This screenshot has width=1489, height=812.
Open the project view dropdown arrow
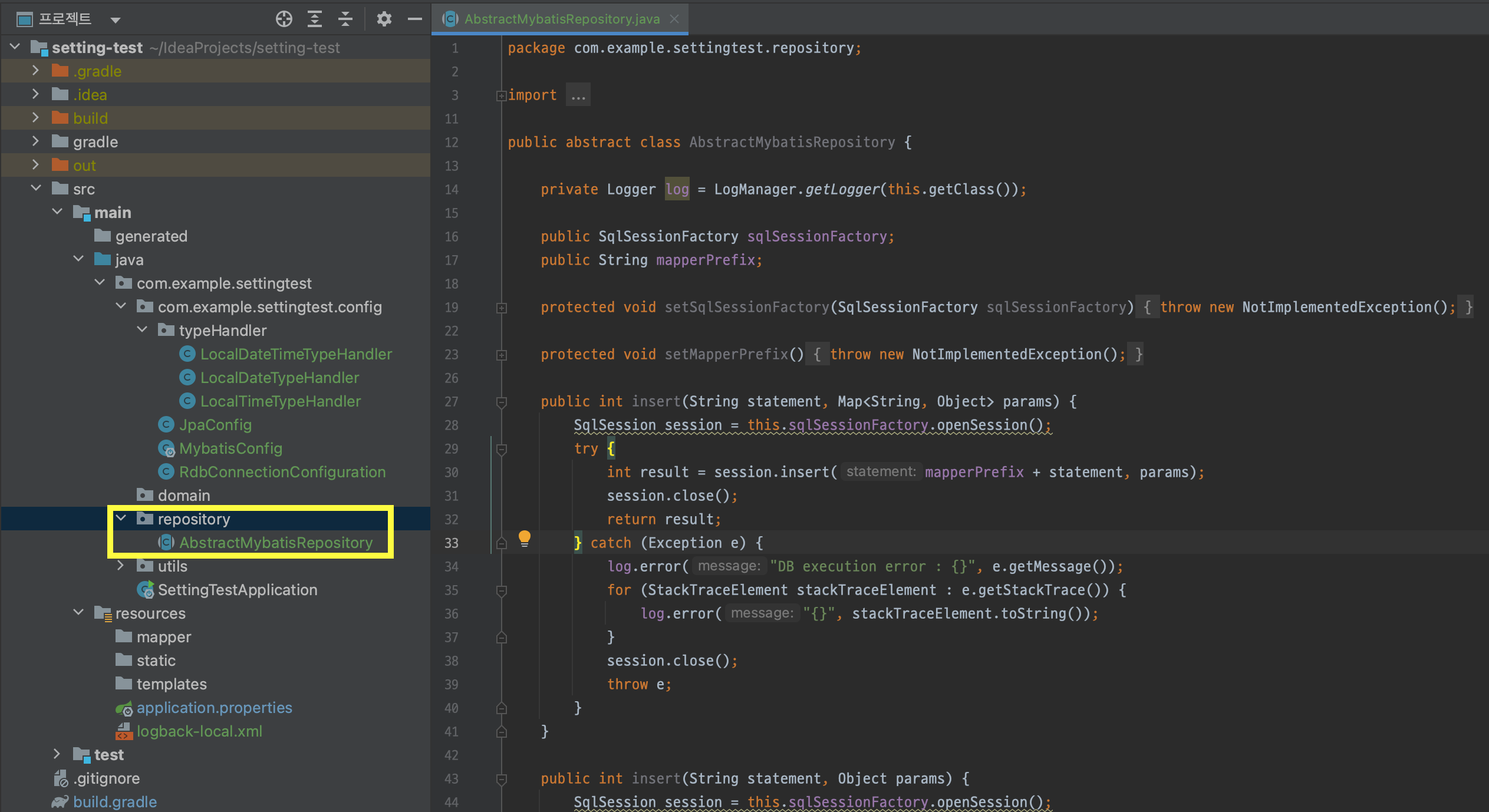[x=116, y=20]
